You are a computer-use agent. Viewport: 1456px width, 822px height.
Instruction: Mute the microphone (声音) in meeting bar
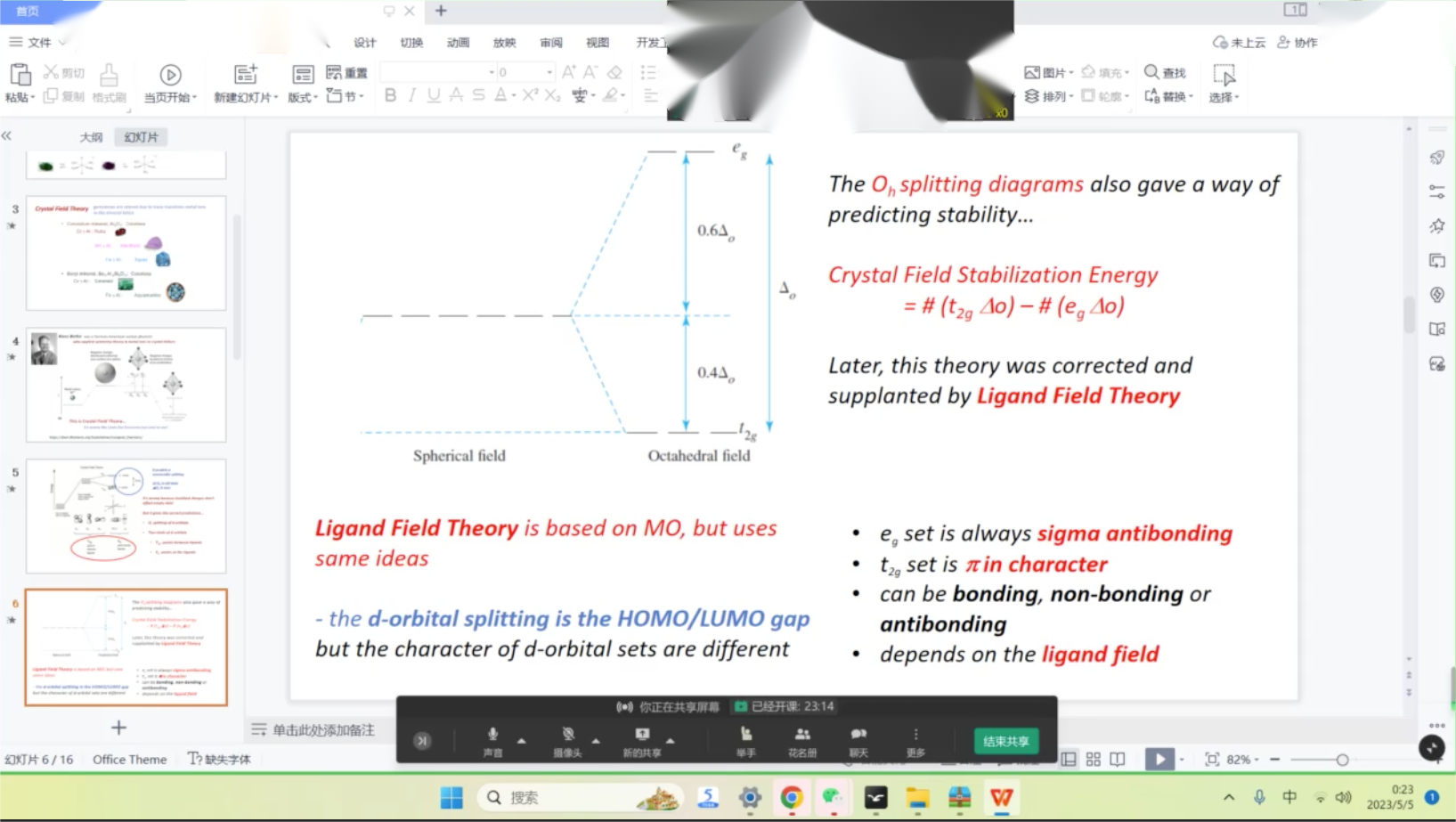(492, 739)
